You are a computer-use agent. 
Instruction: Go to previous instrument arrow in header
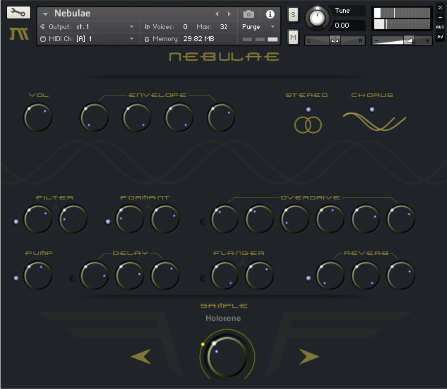217,14
